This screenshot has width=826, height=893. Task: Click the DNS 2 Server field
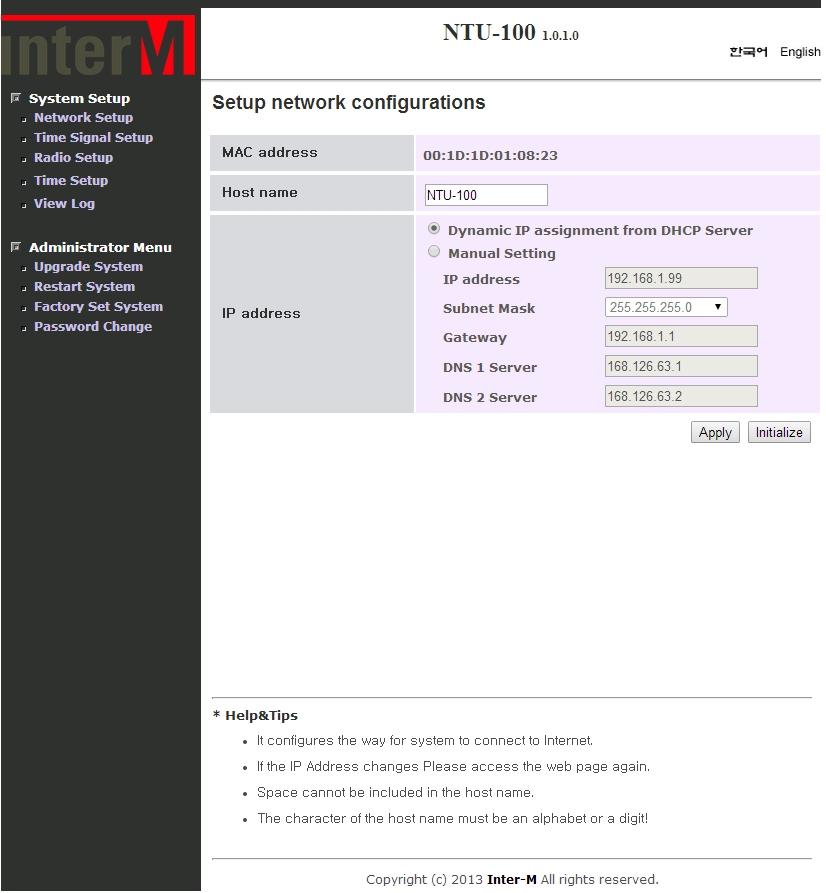click(x=681, y=396)
